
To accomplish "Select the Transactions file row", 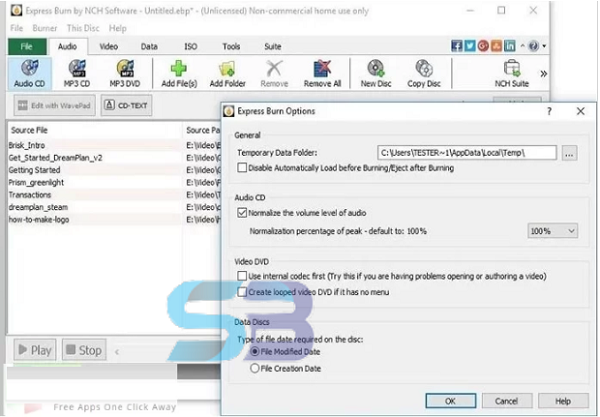I will tap(95, 195).
